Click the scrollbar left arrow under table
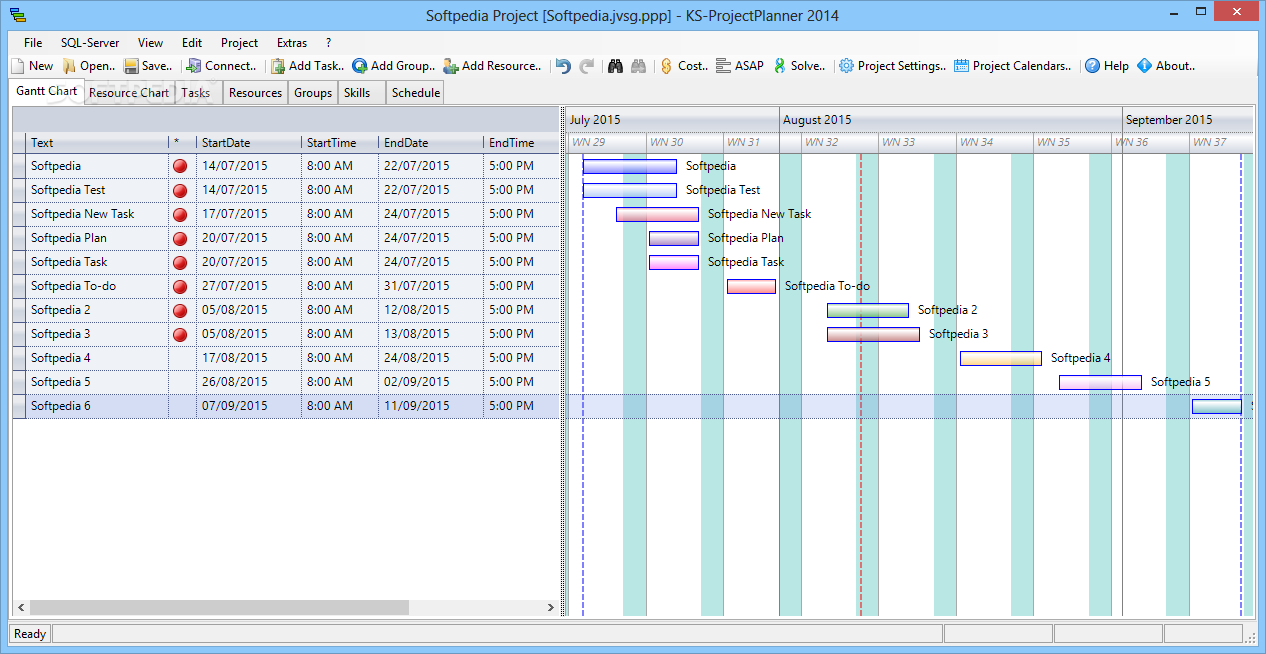The image size is (1266, 654). point(20,607)
